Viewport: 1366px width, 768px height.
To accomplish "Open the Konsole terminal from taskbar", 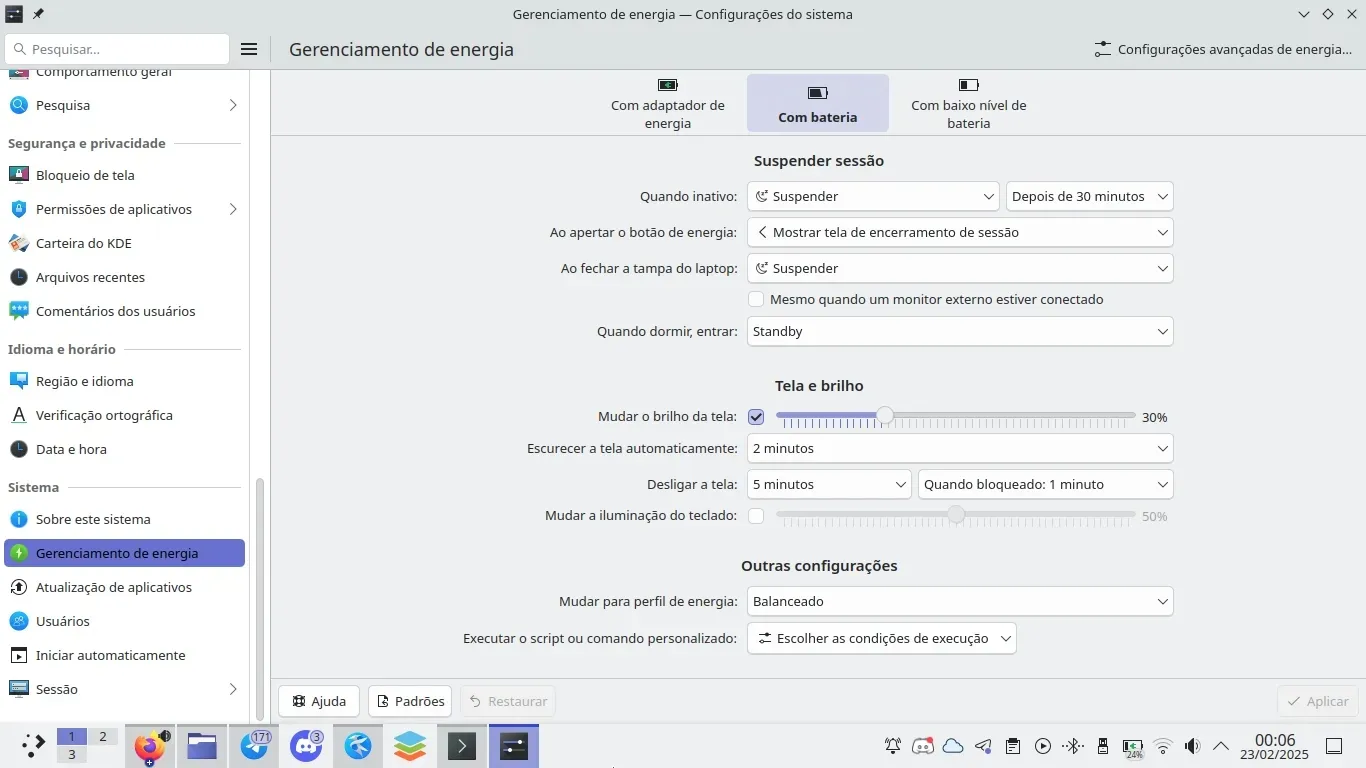I will pyautogui.click(x=461, y=746).
